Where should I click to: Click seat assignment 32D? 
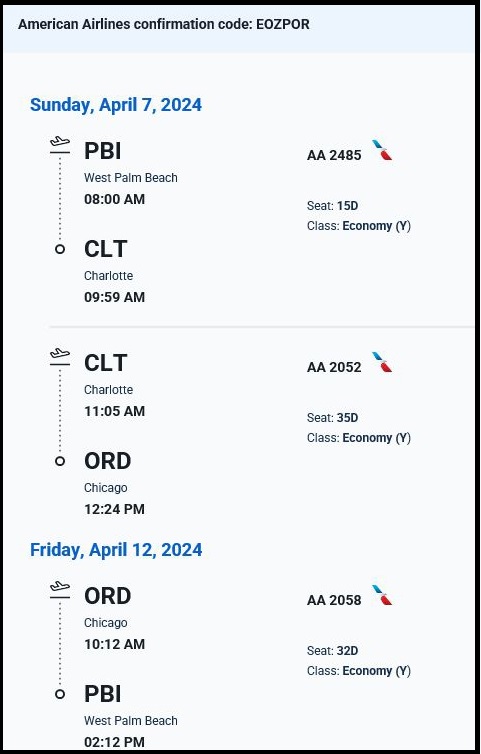347,651
